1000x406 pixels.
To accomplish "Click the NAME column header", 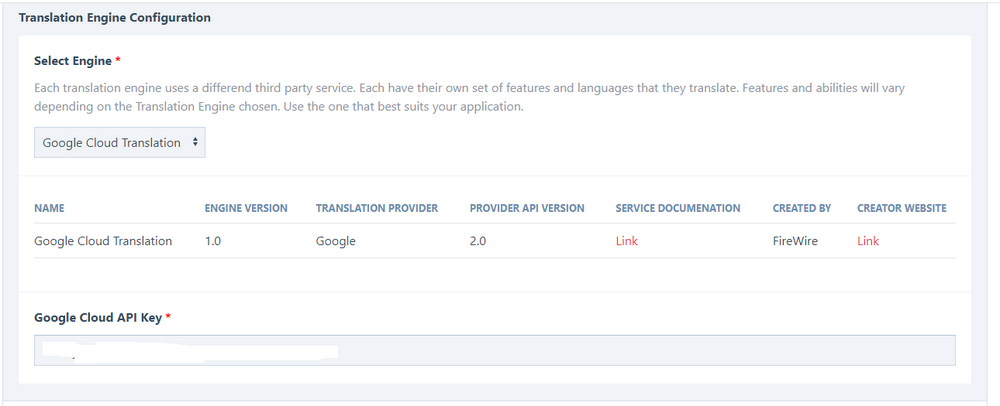I will (49, 208).
